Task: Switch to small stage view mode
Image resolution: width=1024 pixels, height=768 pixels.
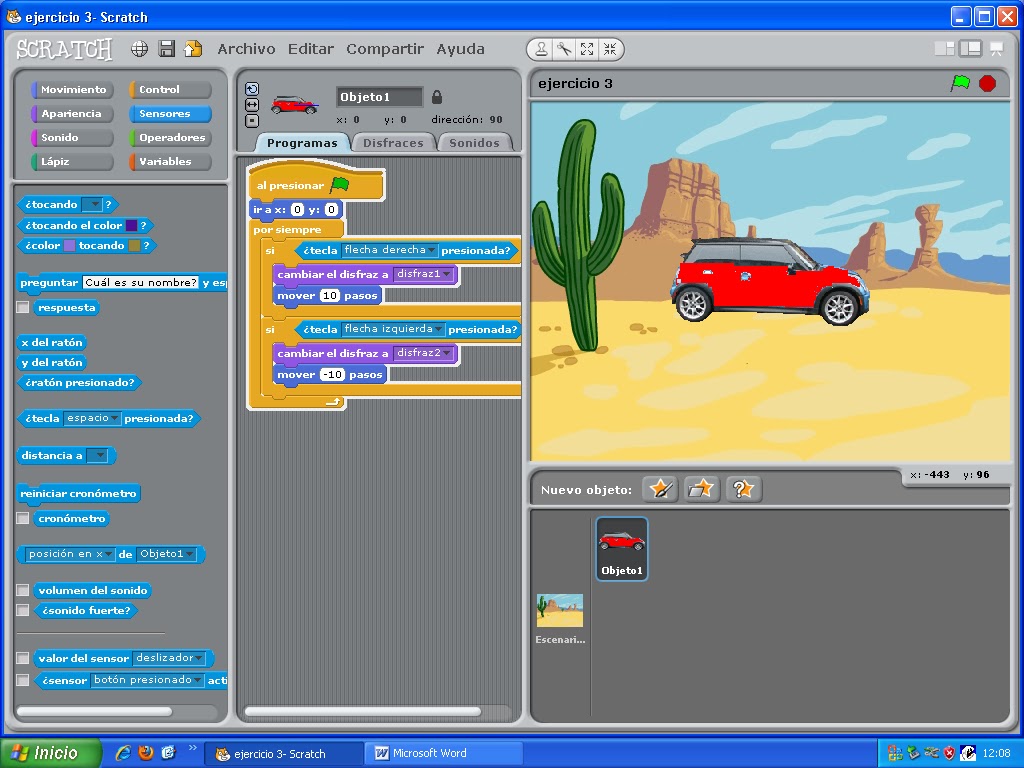Action: pyautogui.click(x=944, y=49)
